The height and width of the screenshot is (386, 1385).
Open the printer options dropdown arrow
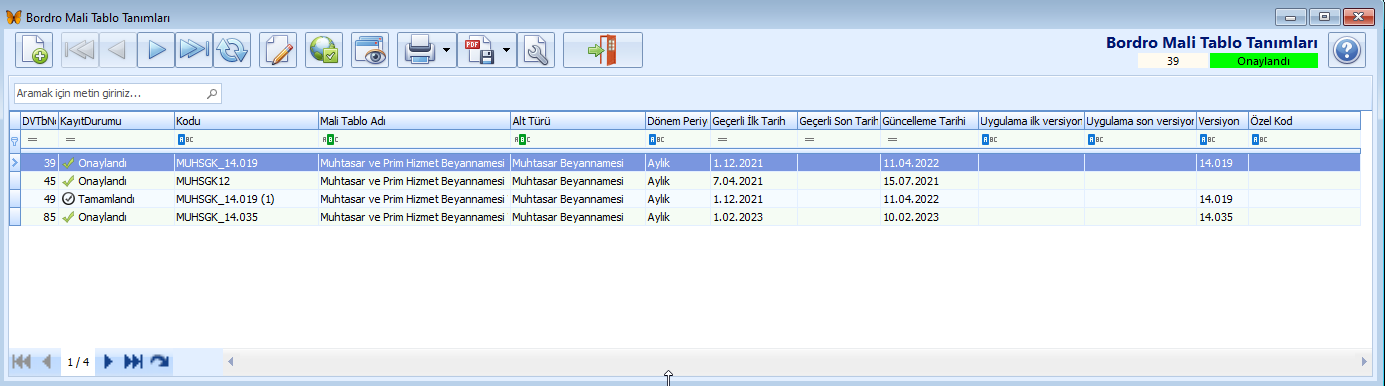tap(447, 50)
